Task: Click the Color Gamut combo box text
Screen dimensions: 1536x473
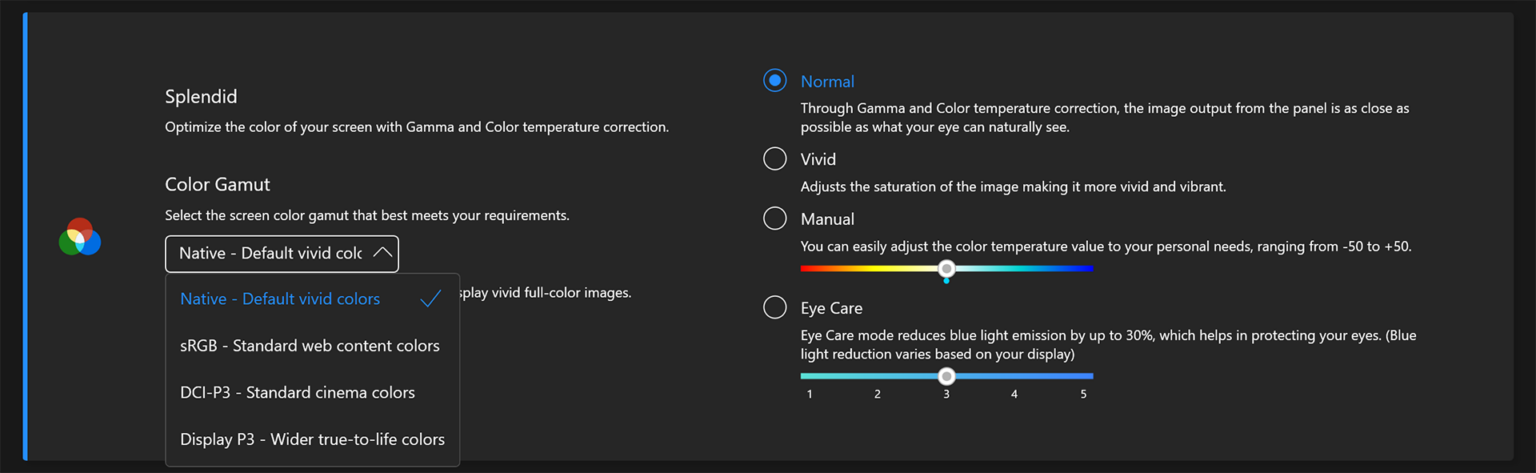Action: tap(270, 253)
